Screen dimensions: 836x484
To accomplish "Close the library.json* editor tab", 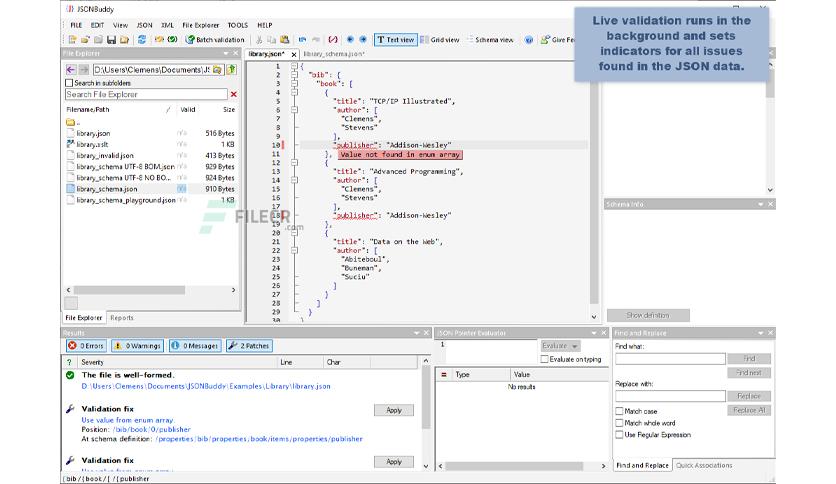I will 294,54.
